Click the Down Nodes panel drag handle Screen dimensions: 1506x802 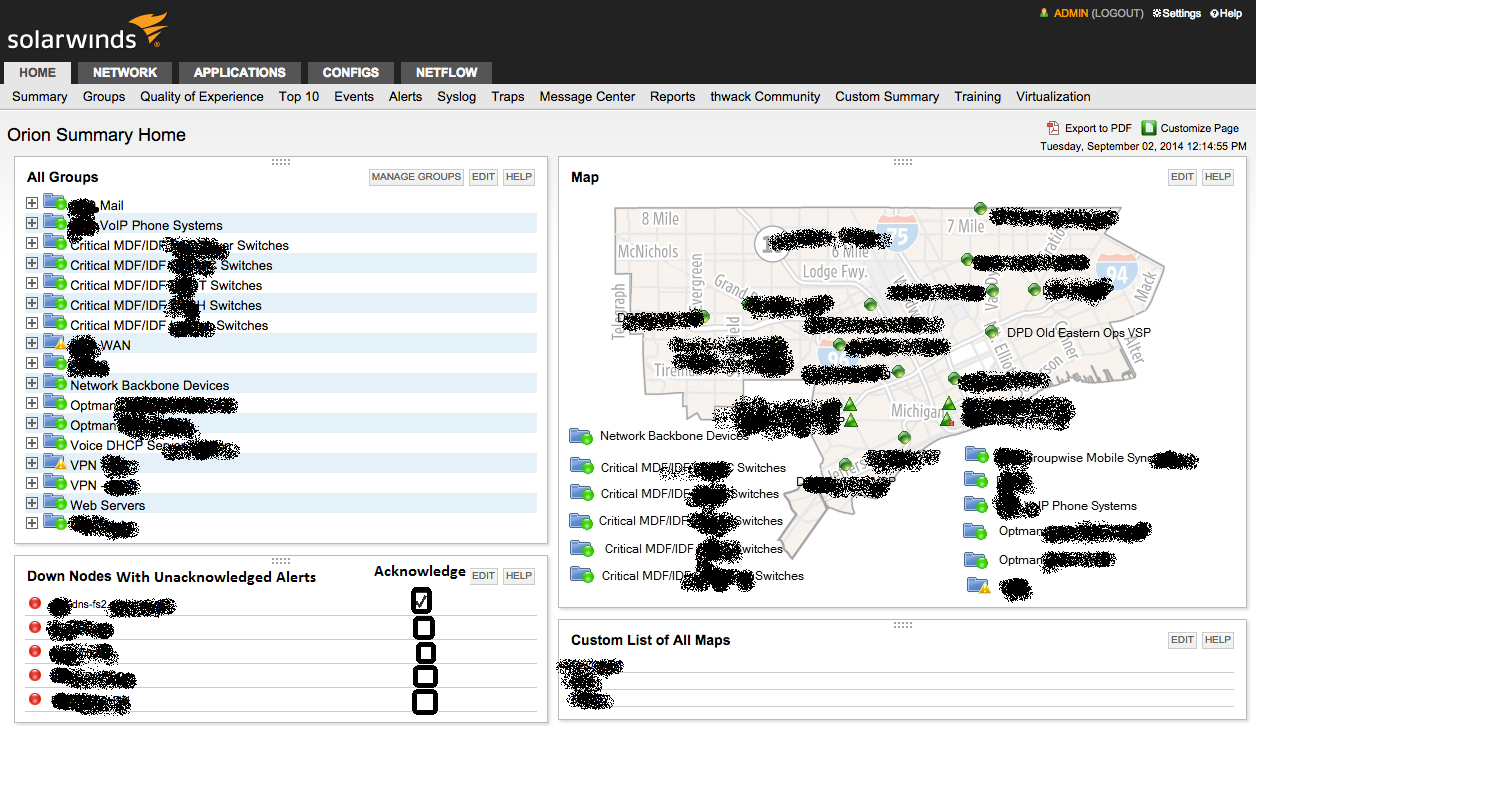tap(281, 561)
